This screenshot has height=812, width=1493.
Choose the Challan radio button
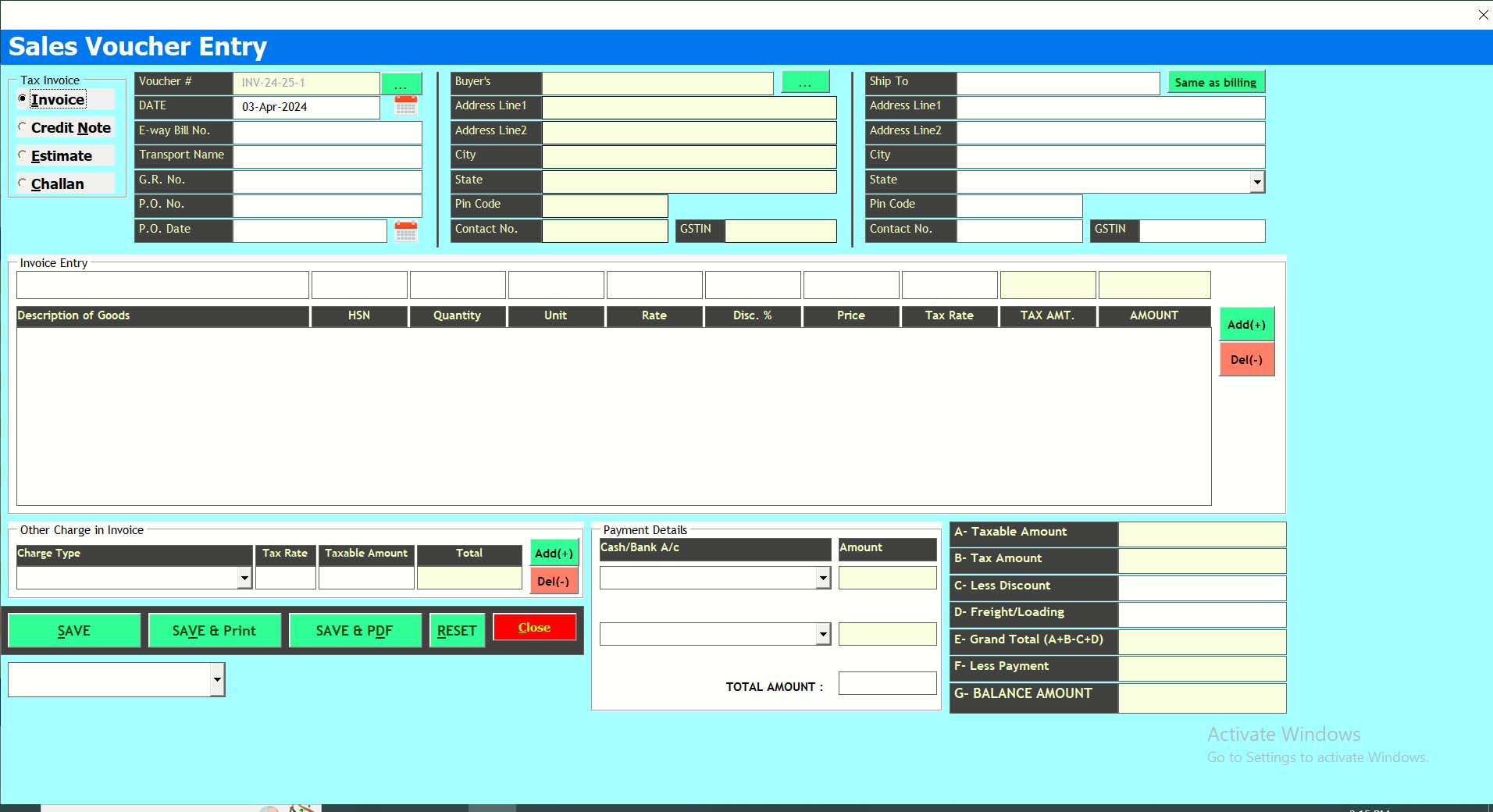point(23,183)
